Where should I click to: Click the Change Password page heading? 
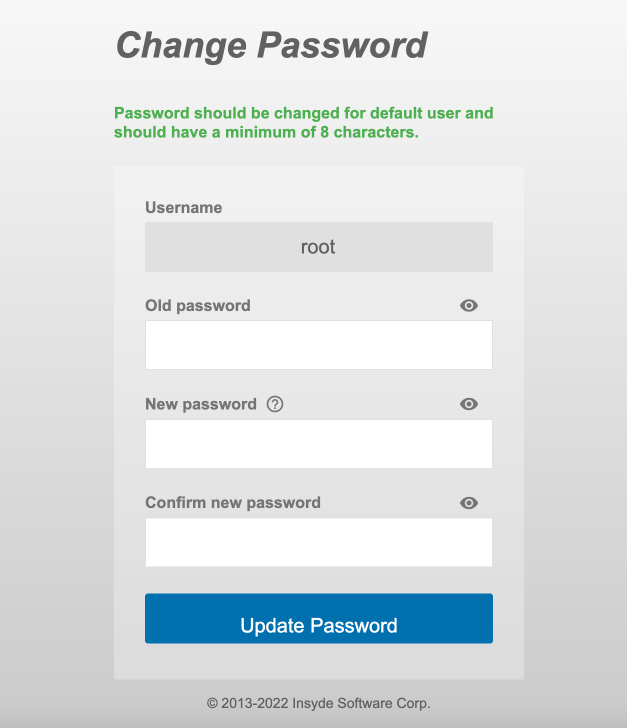coord(272,46)
